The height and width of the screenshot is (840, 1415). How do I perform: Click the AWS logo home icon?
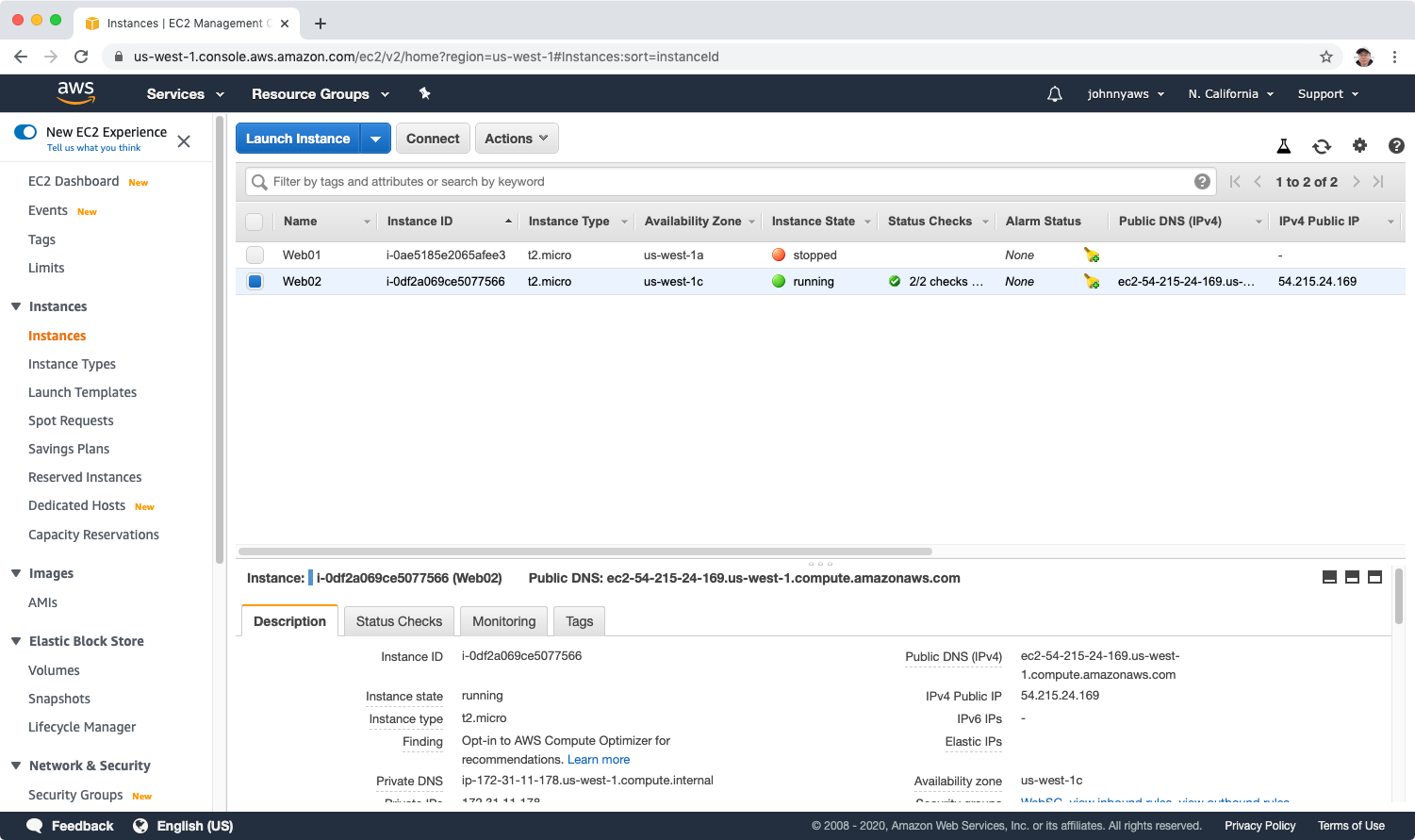pos(75,92)
